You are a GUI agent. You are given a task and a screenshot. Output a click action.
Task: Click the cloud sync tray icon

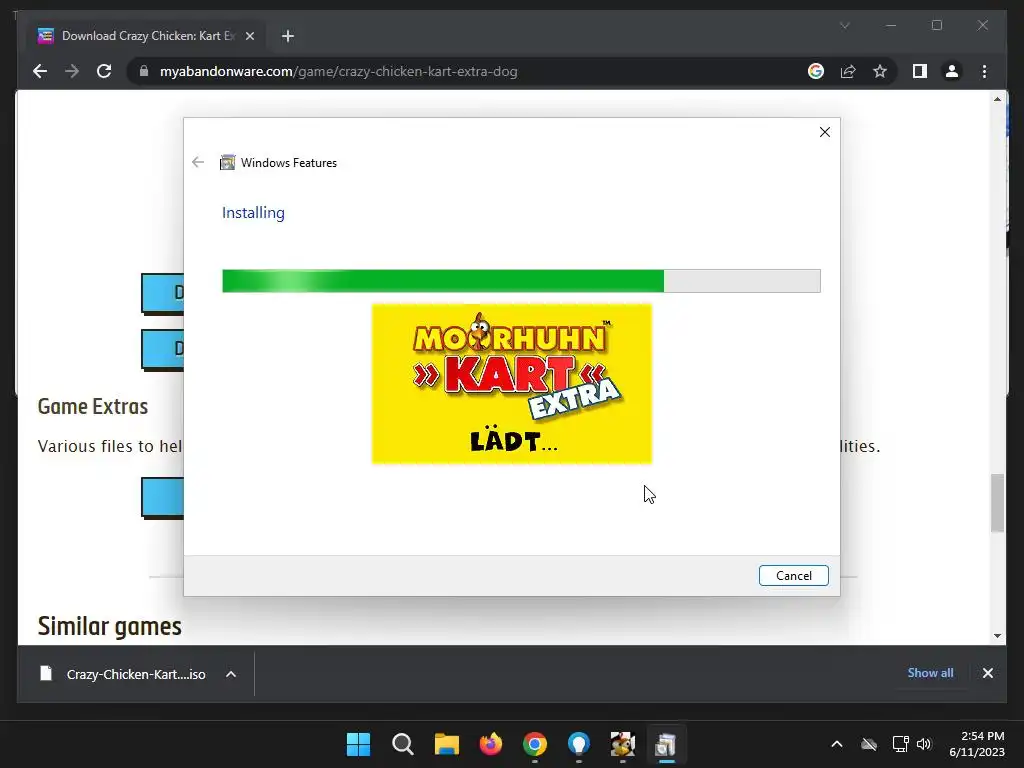click(x=869, y=744)
